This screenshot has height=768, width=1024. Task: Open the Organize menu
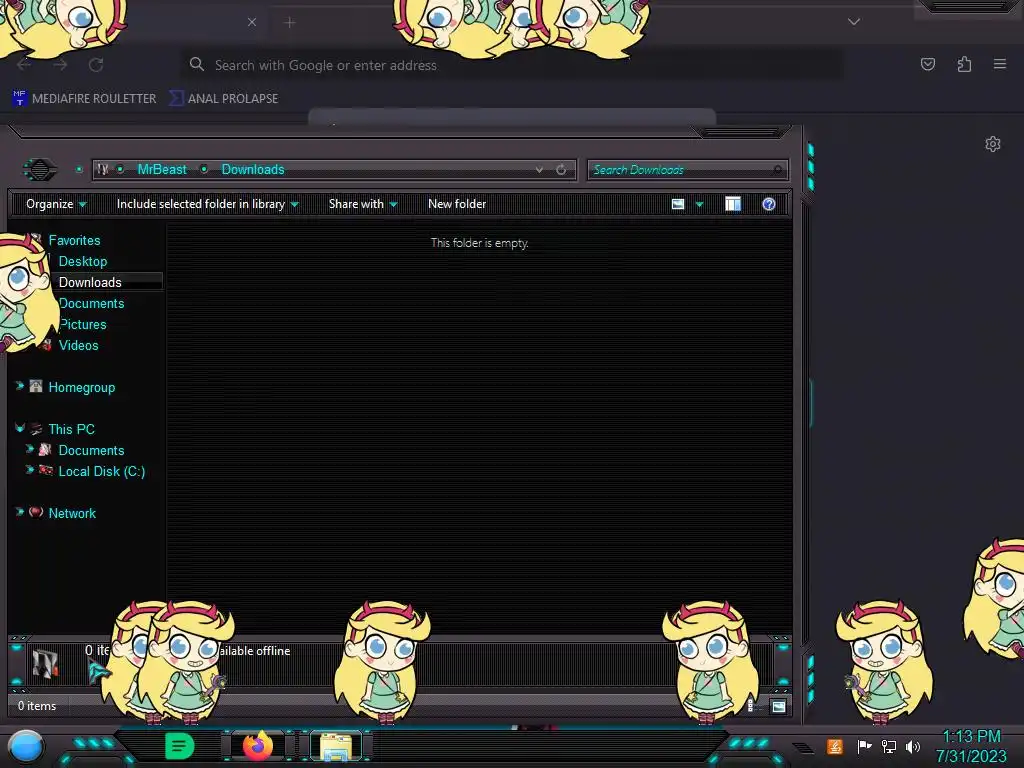coord(56,204)
